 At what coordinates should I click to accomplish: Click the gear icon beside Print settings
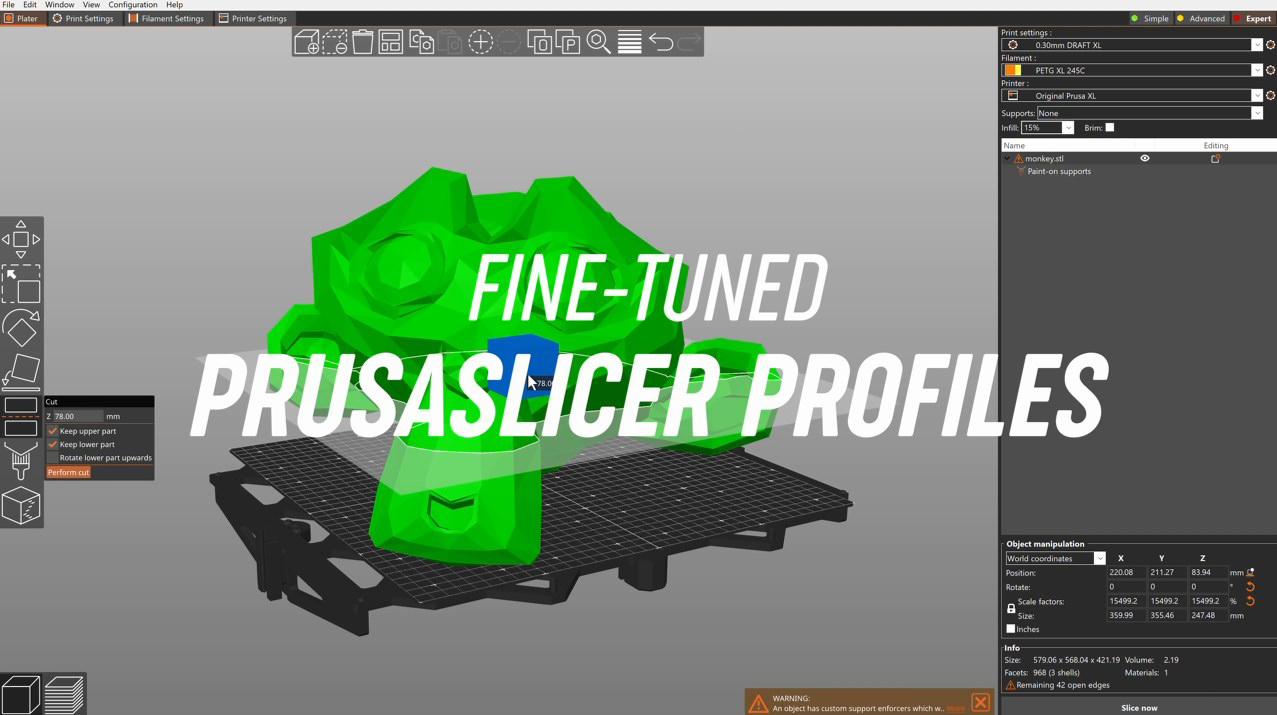coord(1270,45)
